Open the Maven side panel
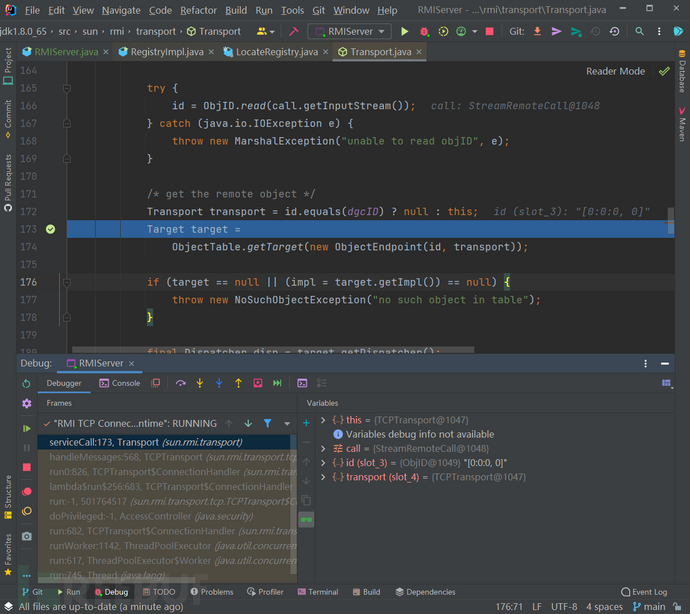This screenshot has height=614, width=690. coord(682,124)
